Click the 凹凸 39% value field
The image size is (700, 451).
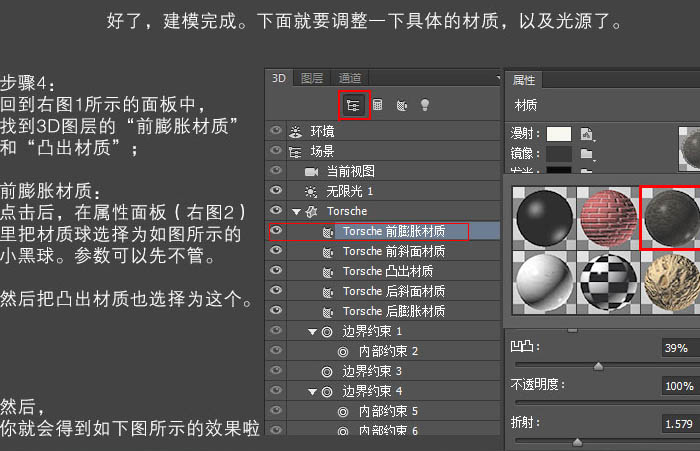coord(680,348)
